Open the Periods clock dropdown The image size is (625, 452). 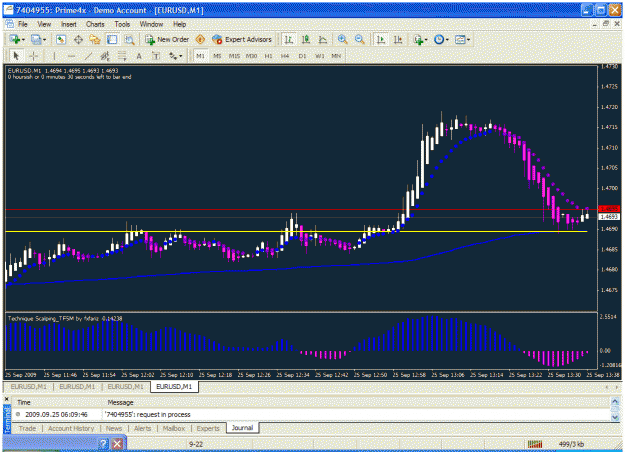441,39
